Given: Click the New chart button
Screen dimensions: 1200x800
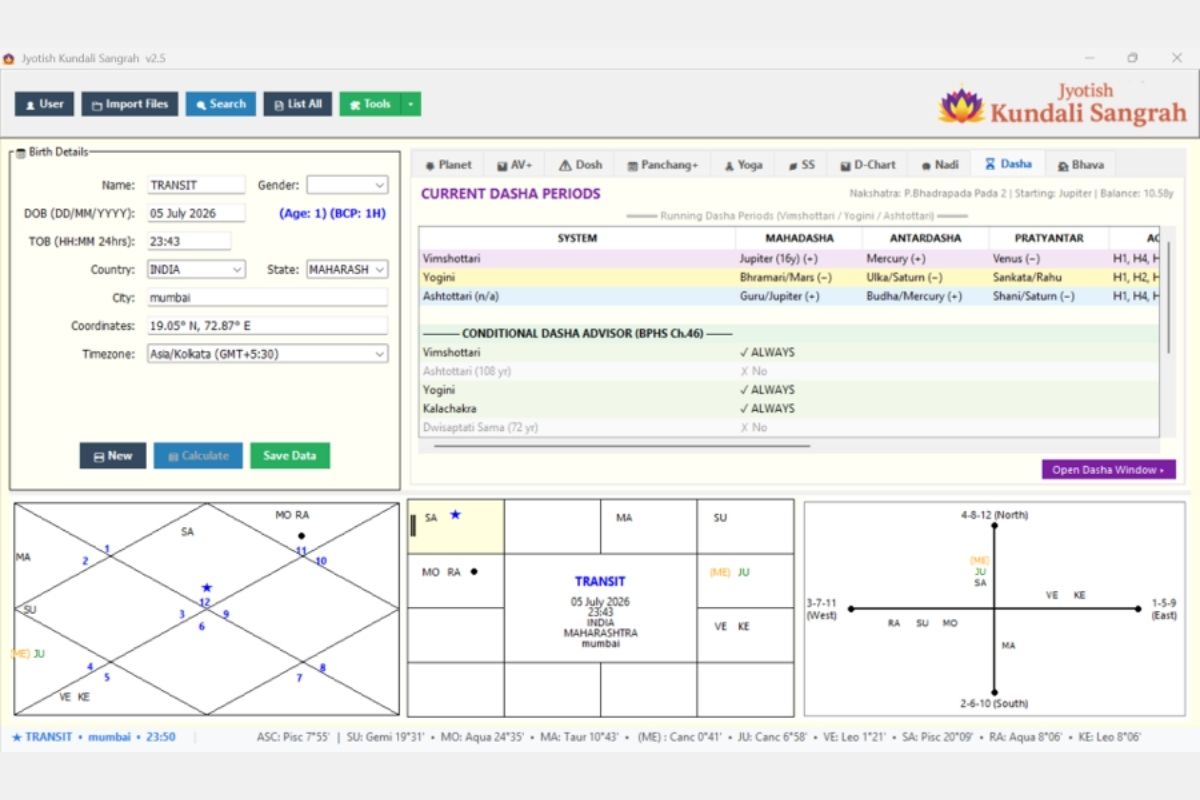Looking at the screenshot, I should click(113, 456).
